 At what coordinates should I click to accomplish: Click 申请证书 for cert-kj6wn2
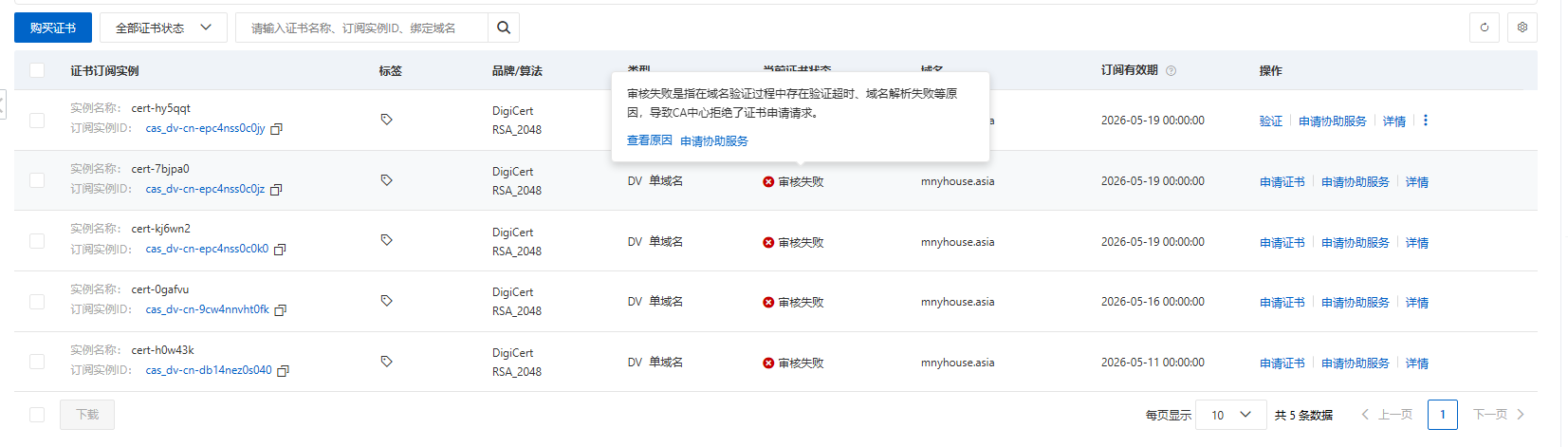1282,243
